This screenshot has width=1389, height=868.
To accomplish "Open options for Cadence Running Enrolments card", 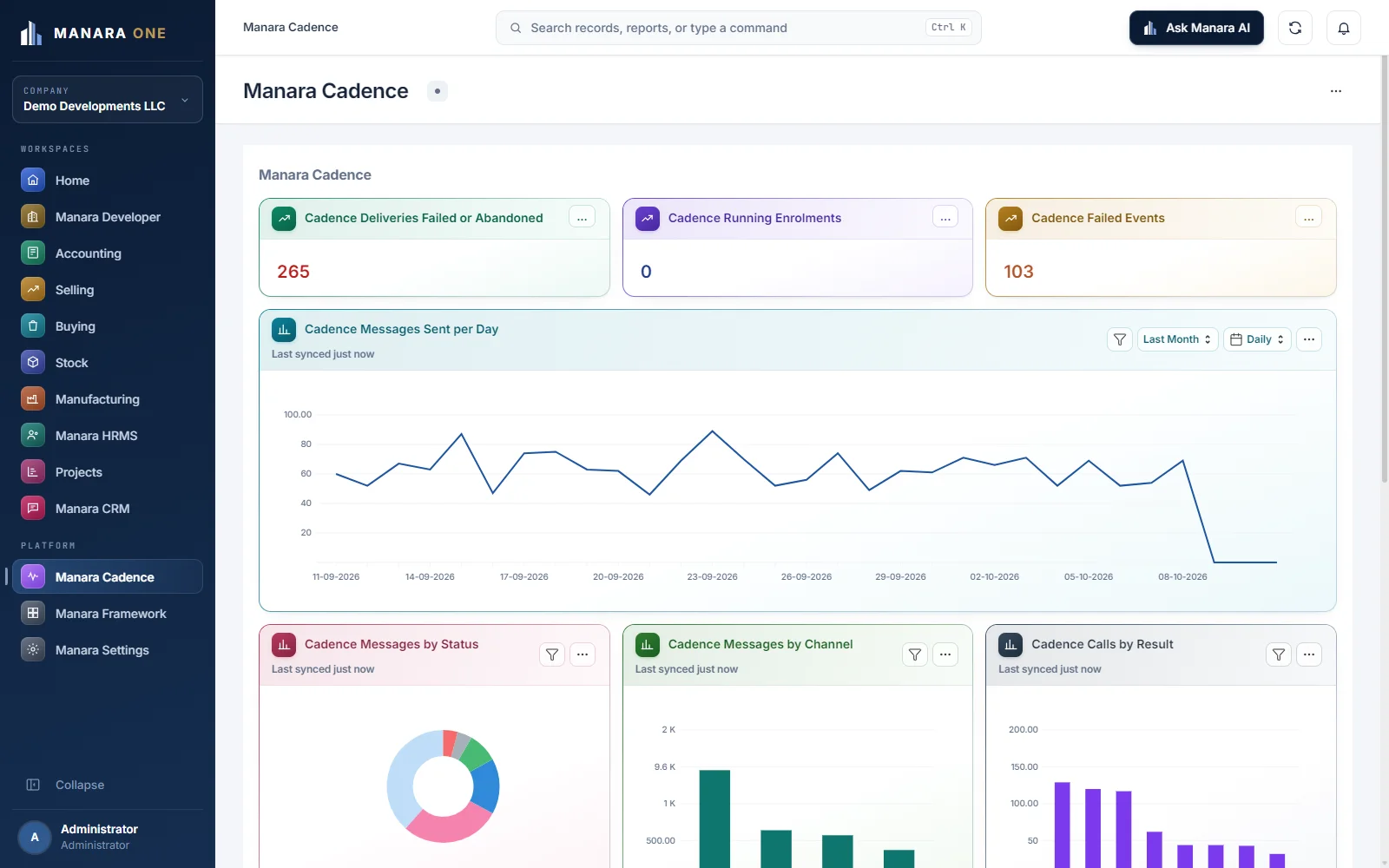I will [945, 218].
